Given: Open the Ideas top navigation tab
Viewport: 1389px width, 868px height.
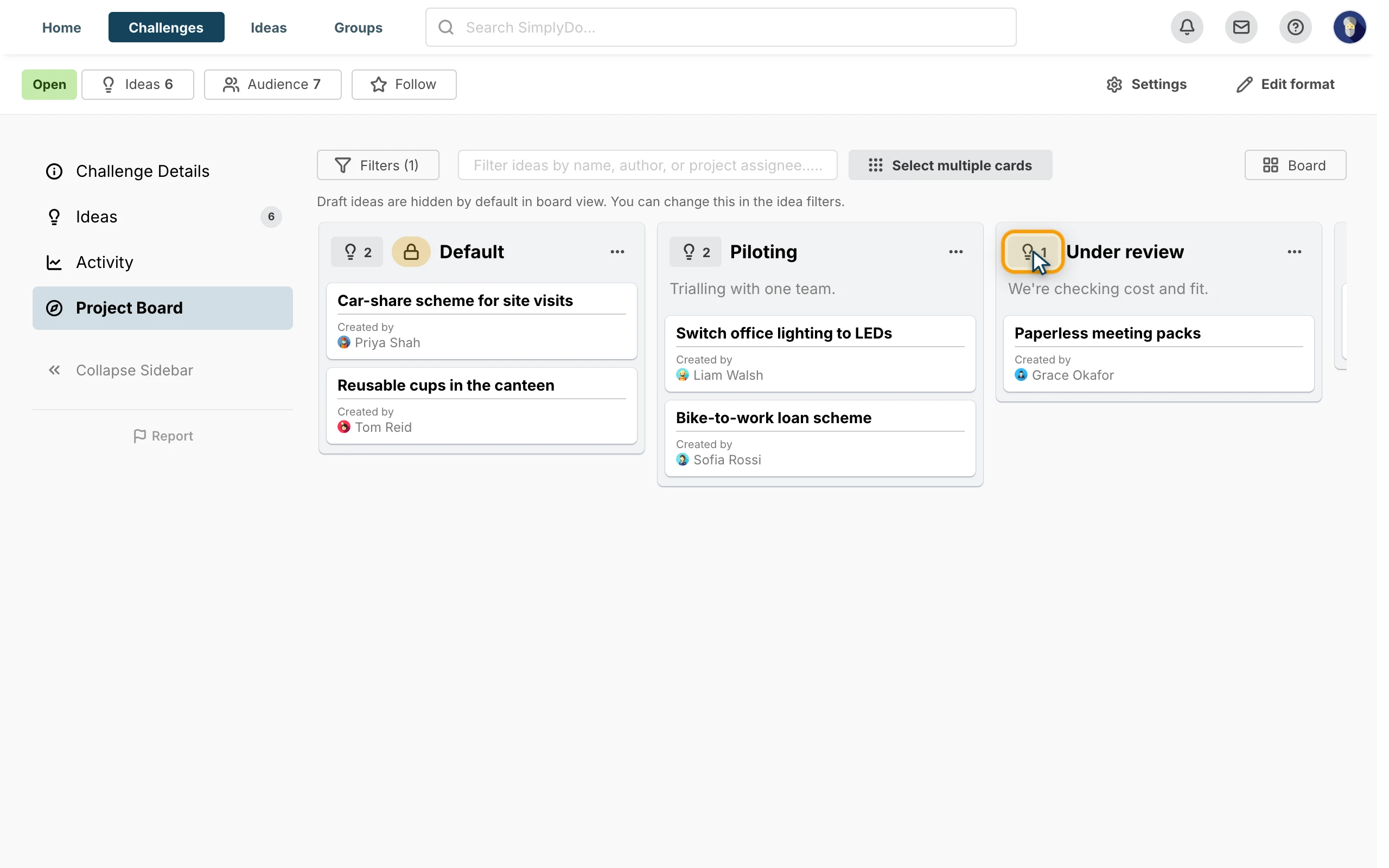Looking at the screenshot, I should click(269, 27).
